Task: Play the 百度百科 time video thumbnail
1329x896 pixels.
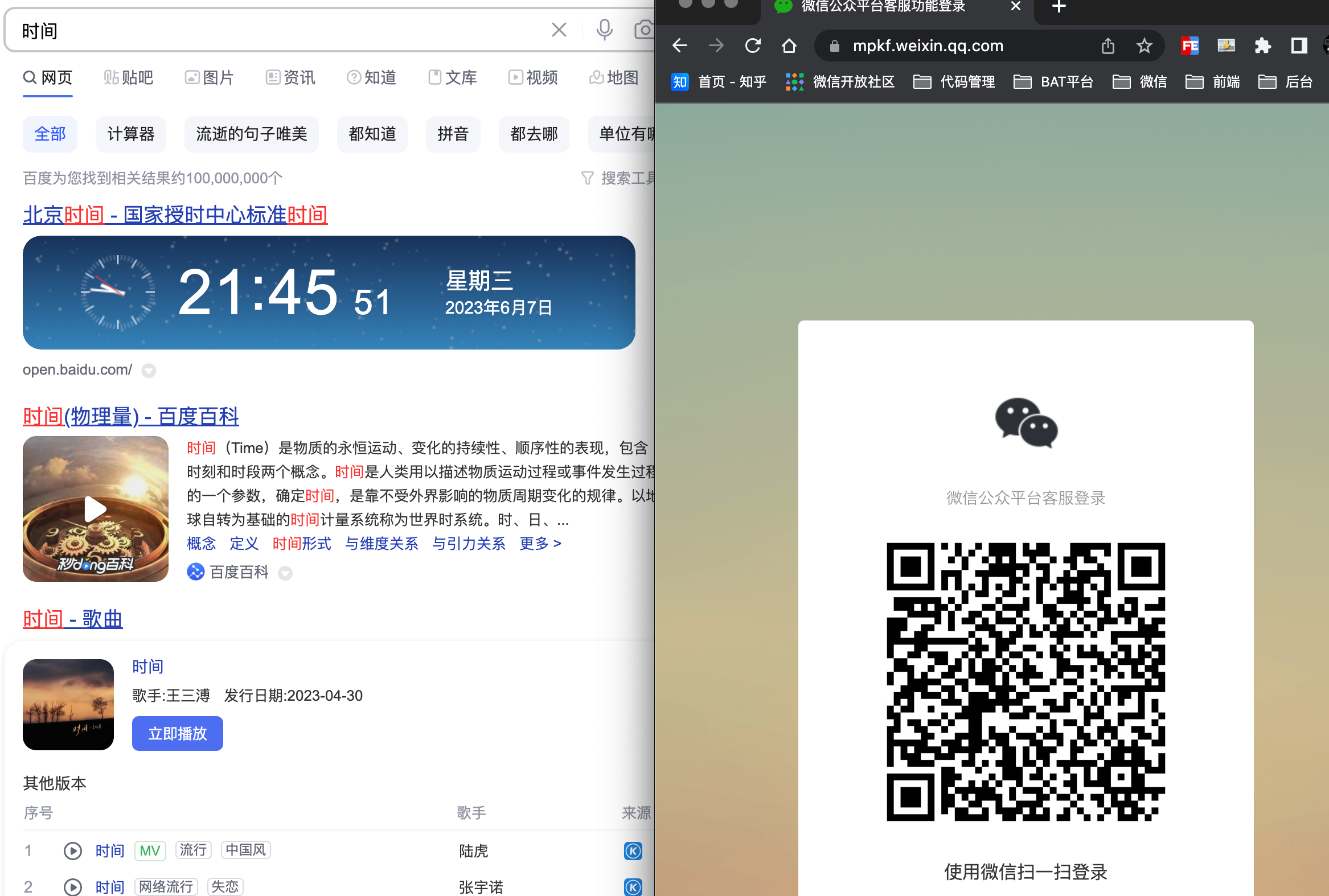Action: pos(96,508)
